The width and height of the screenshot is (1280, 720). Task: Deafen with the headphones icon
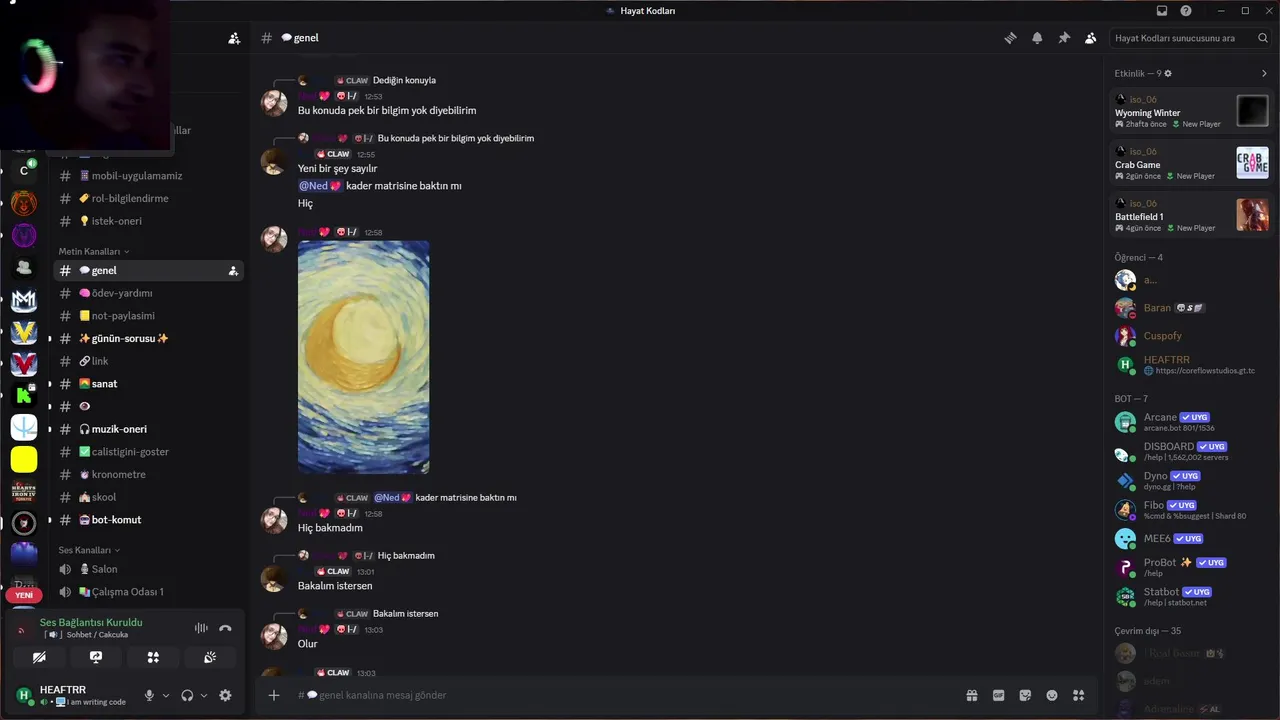pyautogui.click(x=187, y=695)
